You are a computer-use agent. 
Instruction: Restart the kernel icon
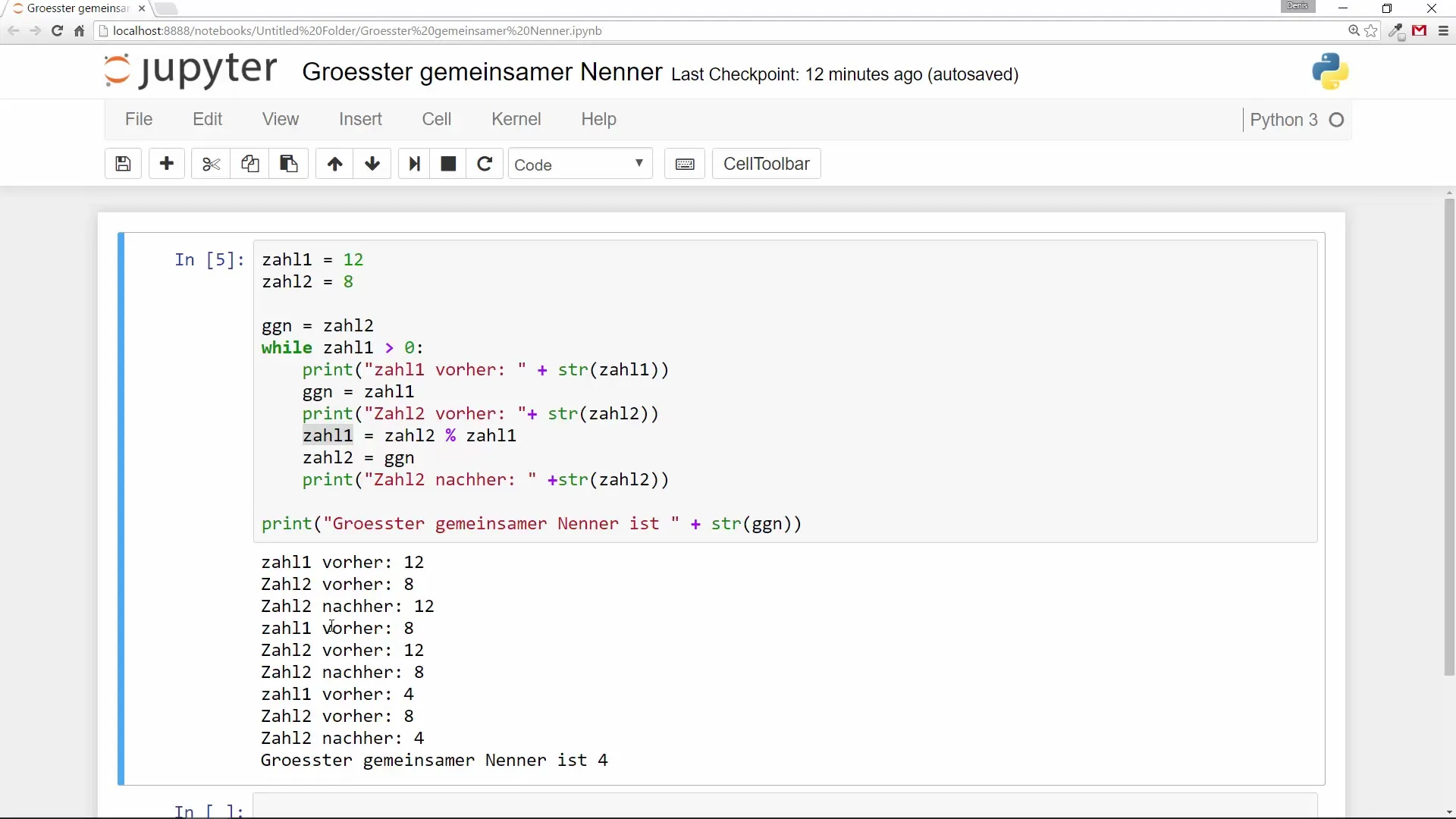[485, 164]
